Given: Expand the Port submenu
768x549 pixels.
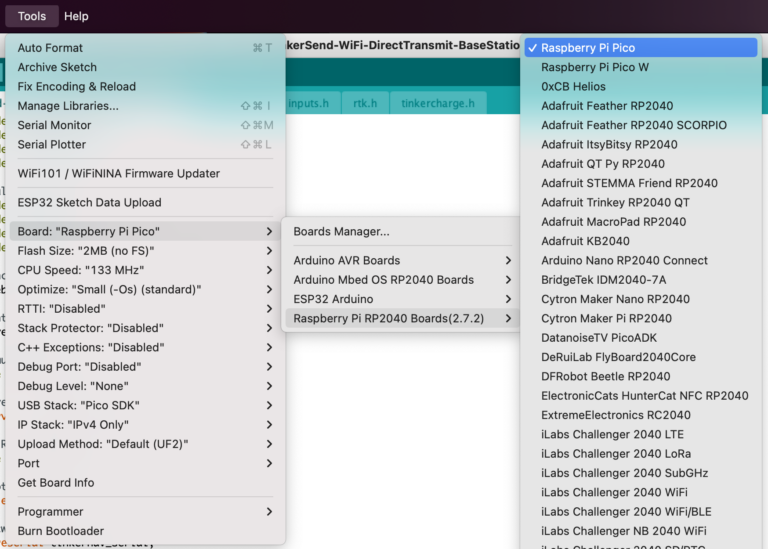Looking at the screenshot, I should coord(145,463).
